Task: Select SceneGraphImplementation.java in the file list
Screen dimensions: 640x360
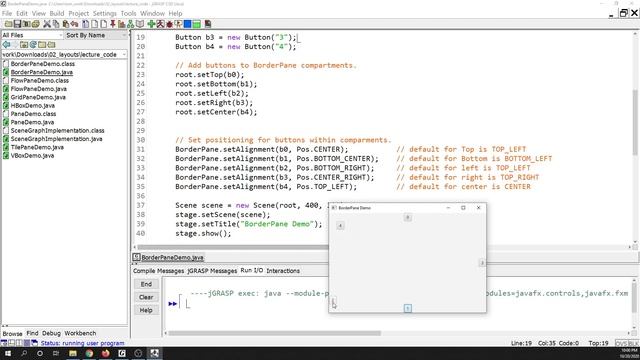Action: tap(56, 139)
